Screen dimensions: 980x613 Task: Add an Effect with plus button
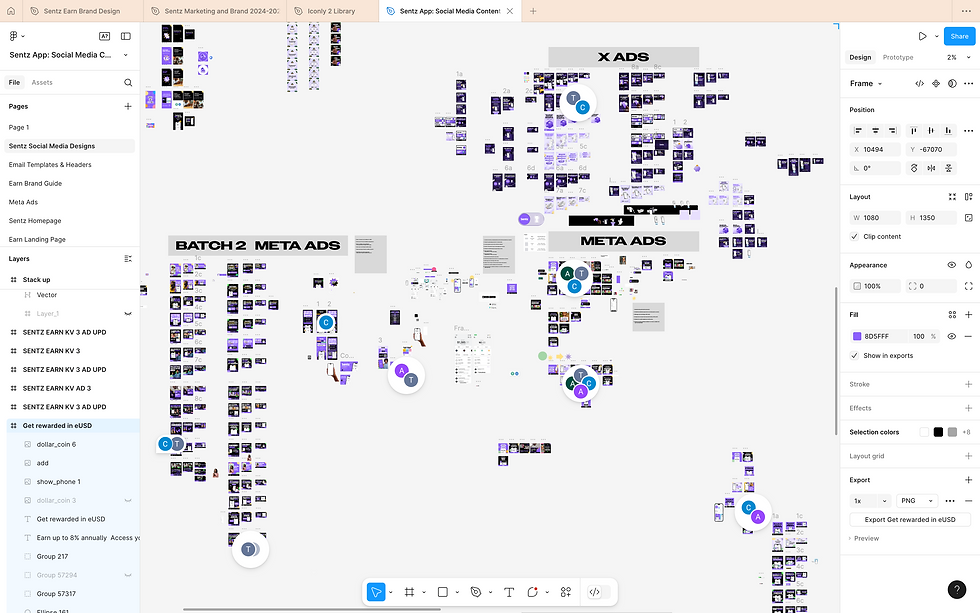[x=968, y=408]
